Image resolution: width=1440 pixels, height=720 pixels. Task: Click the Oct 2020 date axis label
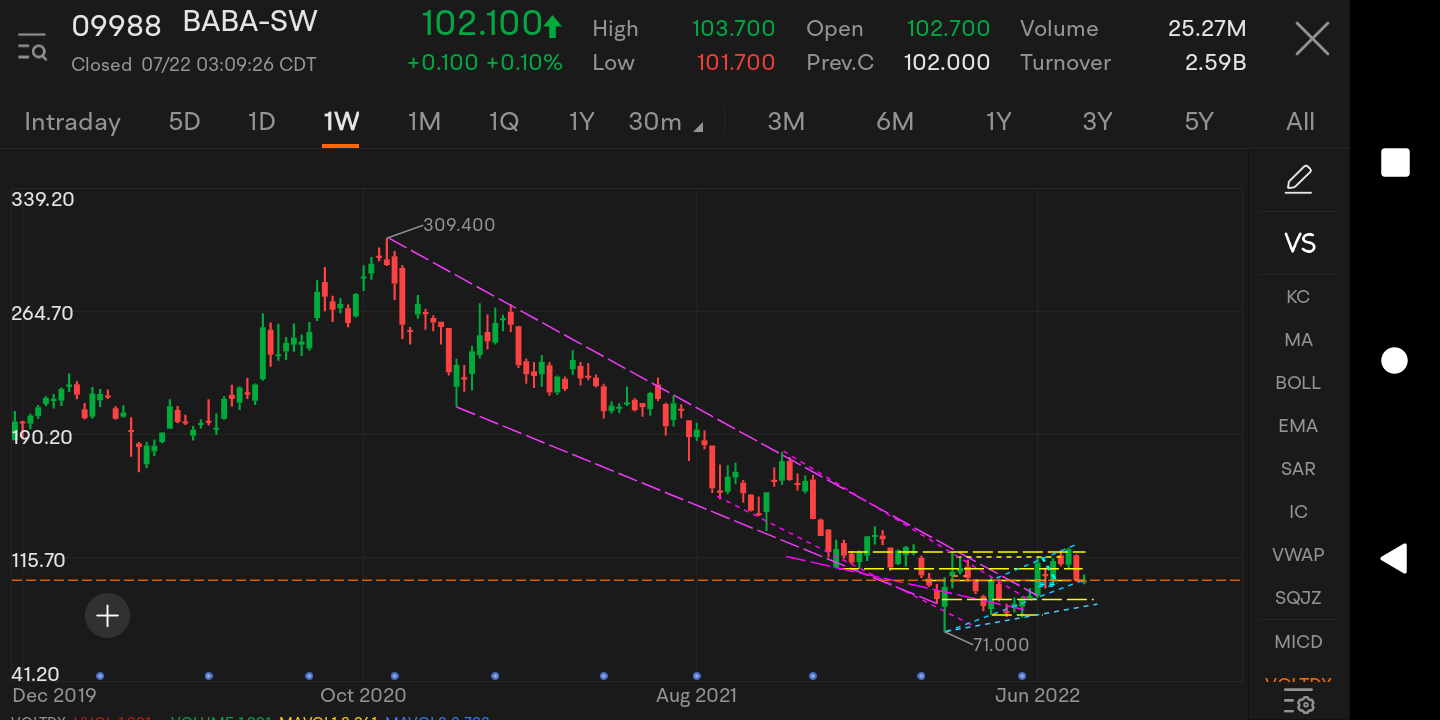(x=363, y=695)
